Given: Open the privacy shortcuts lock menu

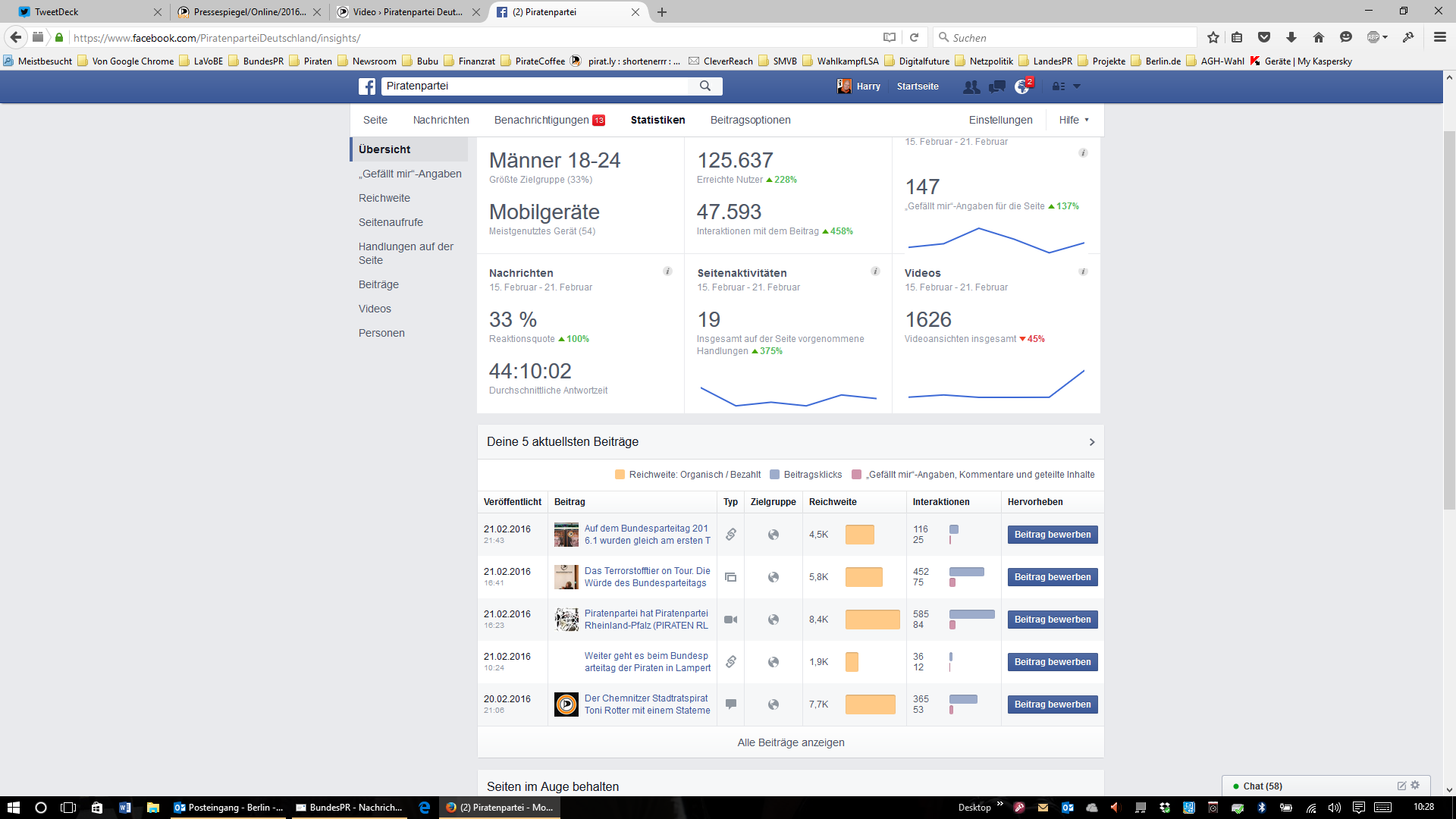Looking at the screenshot, I should [1059, 86].
